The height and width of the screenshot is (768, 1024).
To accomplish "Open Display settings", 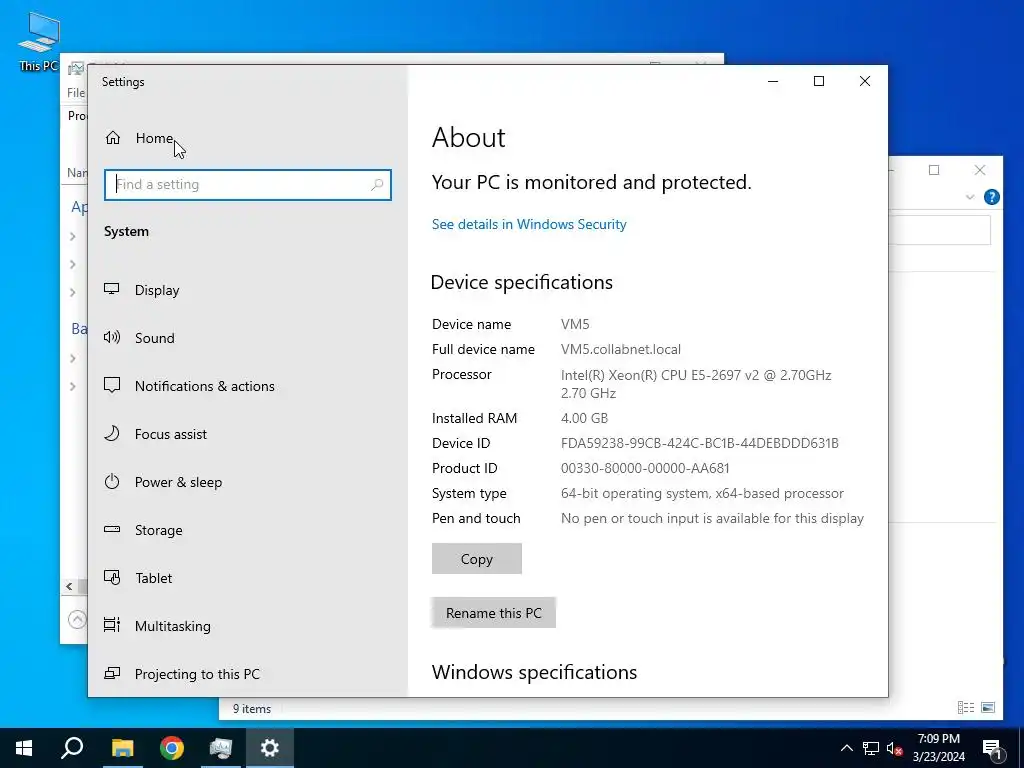I will [x=142, y=290].
